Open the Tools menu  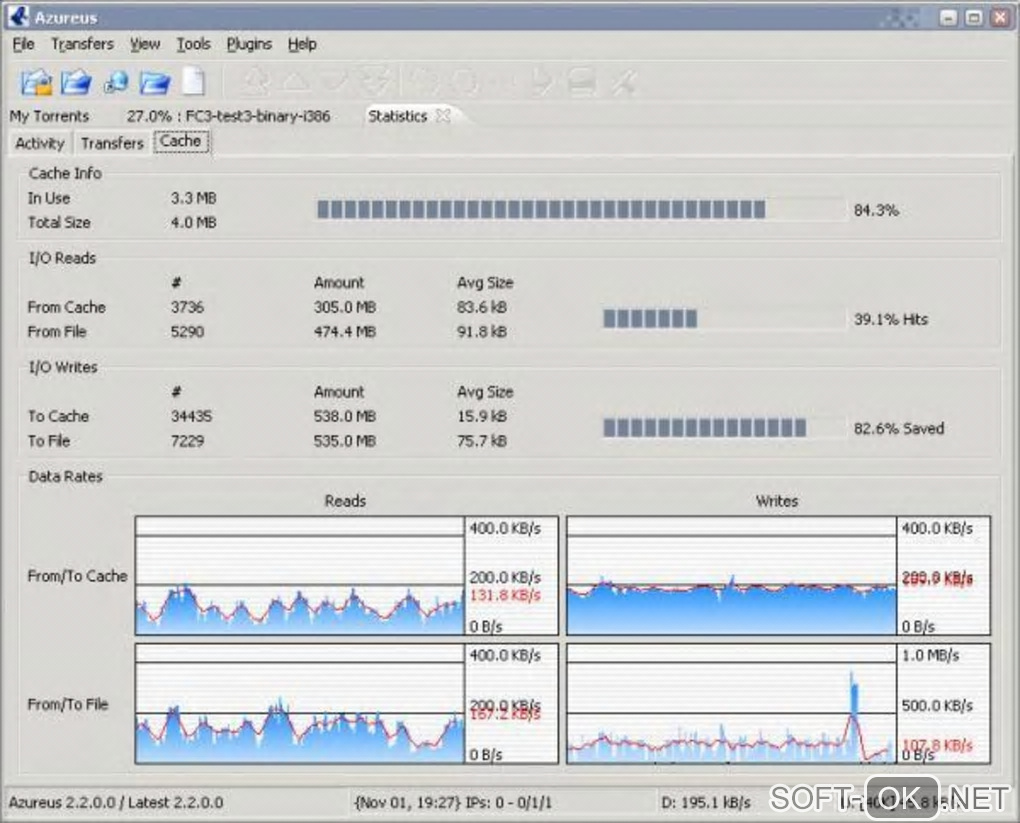(193, 44)
